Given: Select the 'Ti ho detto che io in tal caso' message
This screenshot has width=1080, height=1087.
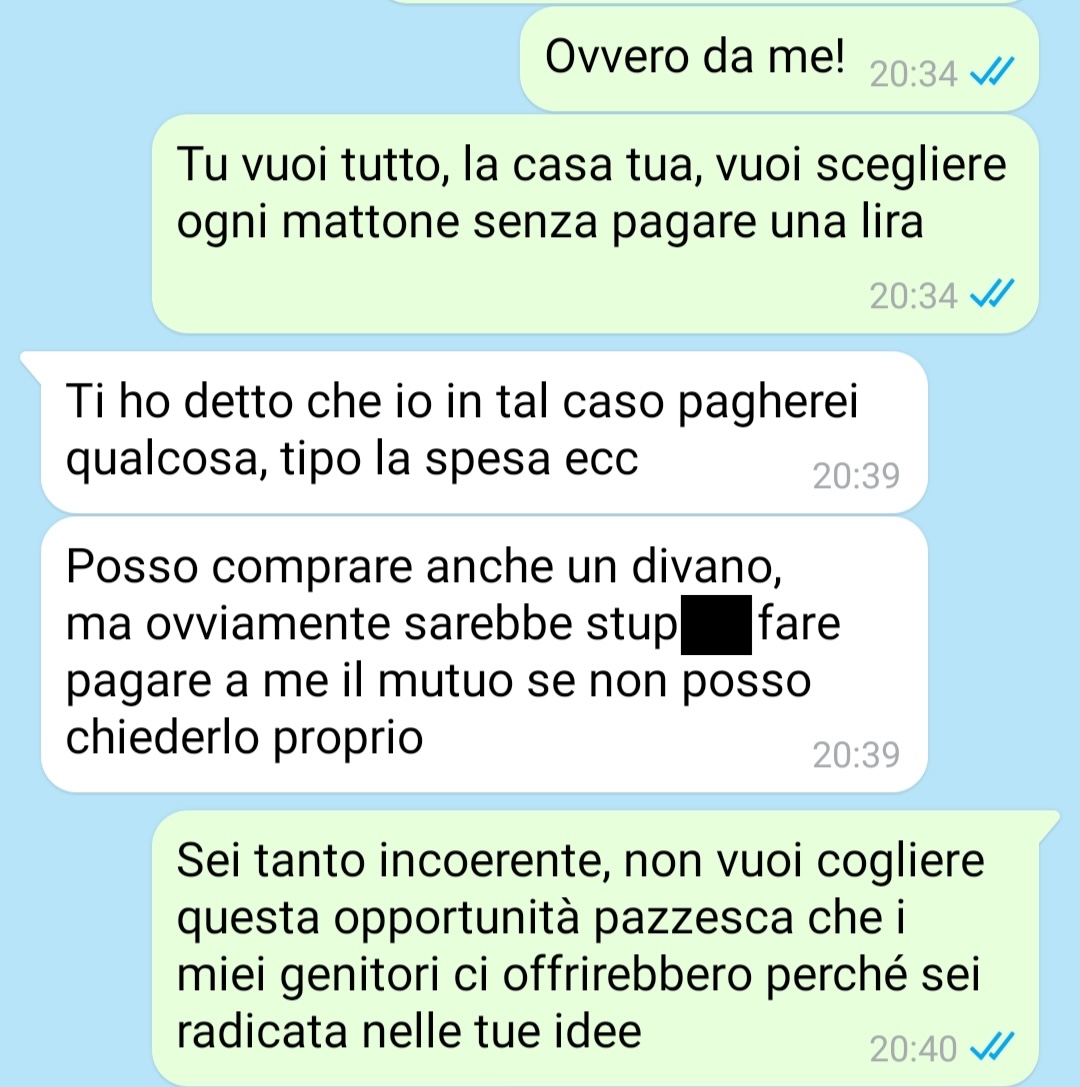Looking at the screenshot, I should 484,433.
